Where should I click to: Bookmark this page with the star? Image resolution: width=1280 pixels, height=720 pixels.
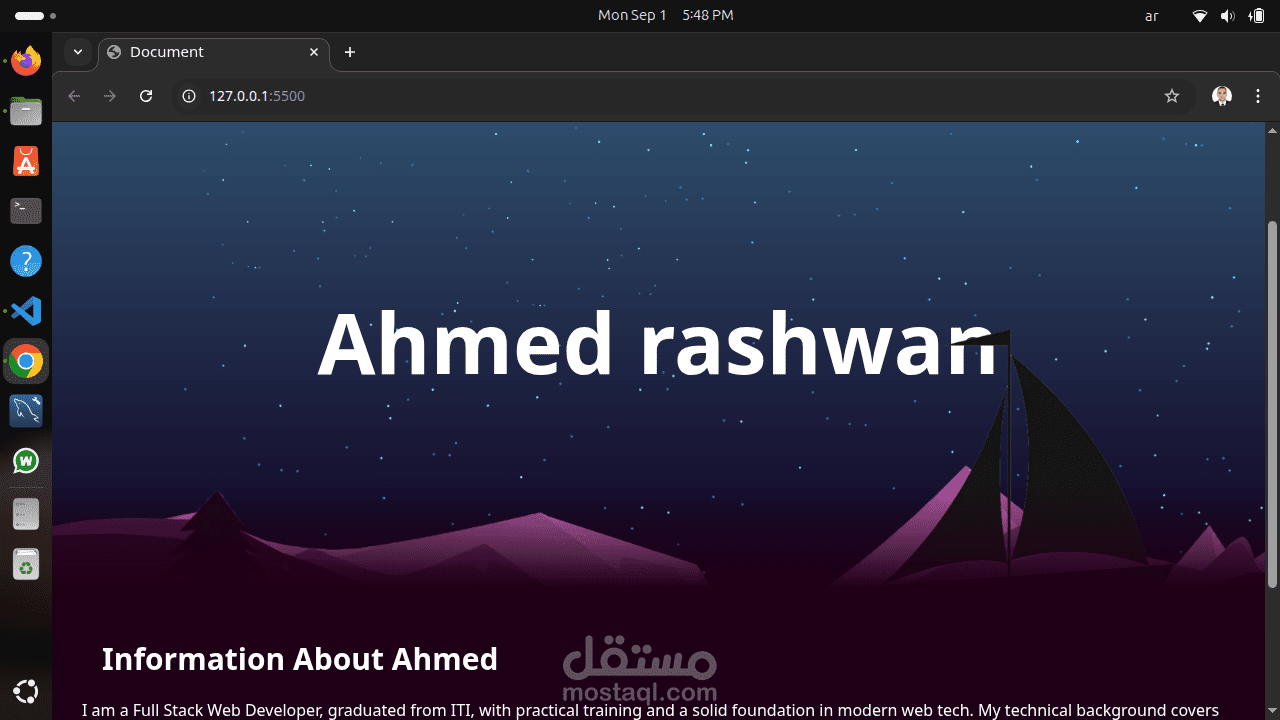tap(1172, 96)
